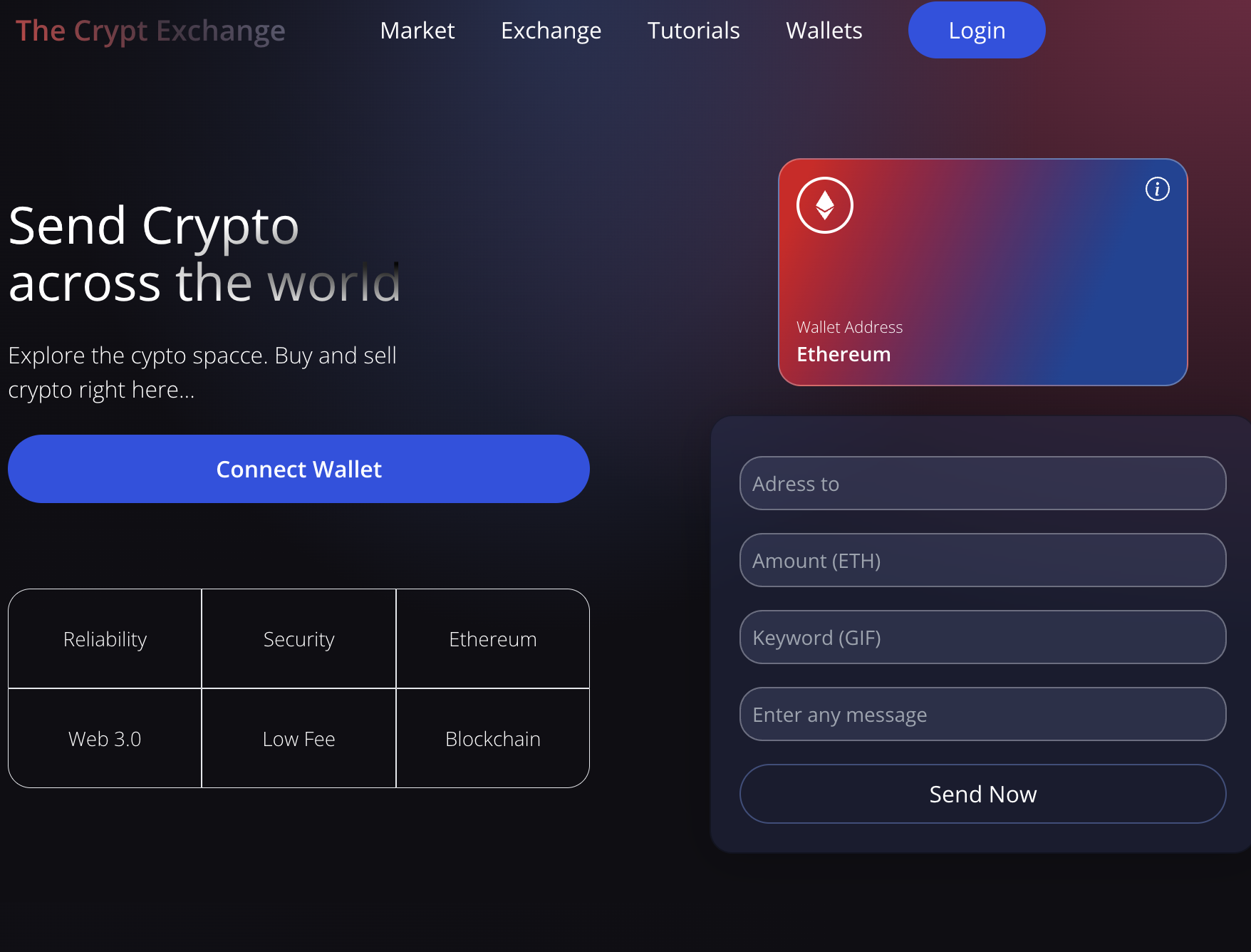This screenshot has width=1251, height=952.
Task: Click the Ethereum diamond logo icon
Action: pos(824,205)
